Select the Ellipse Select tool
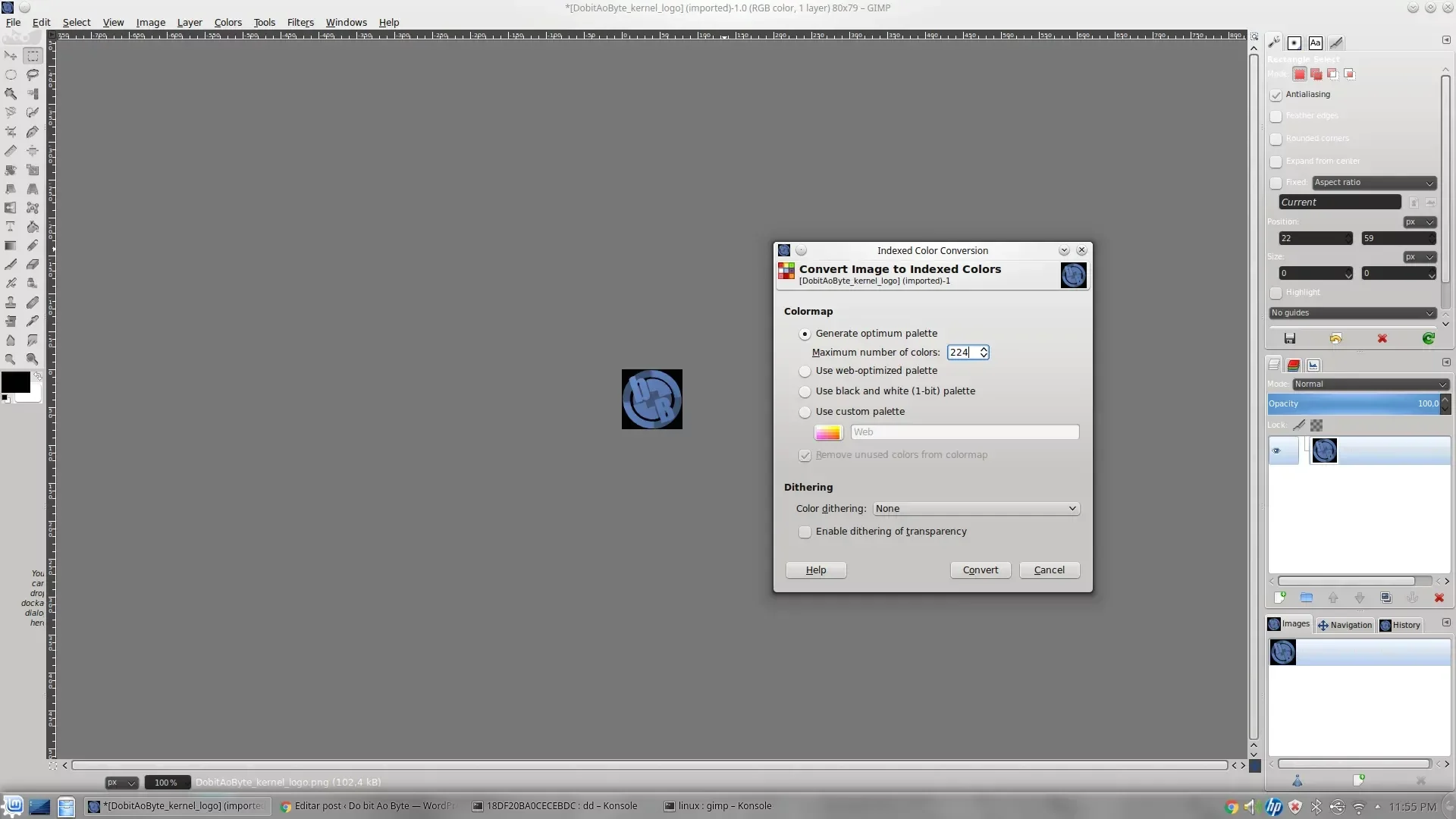1456x819 pixels. (11, 75)
